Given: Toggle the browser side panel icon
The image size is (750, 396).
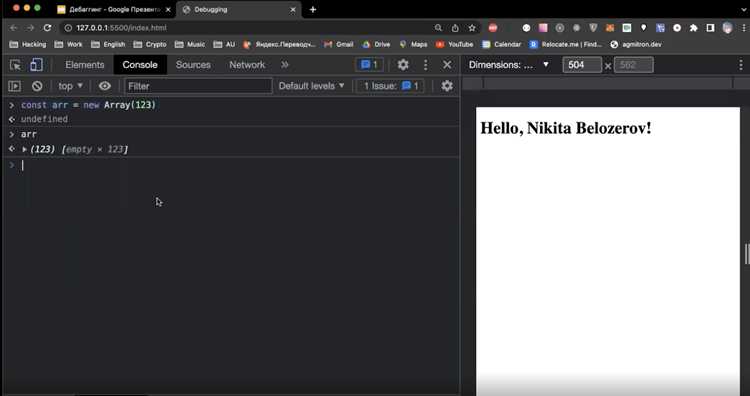Looking at the screenshot, I should click(710, 28).
